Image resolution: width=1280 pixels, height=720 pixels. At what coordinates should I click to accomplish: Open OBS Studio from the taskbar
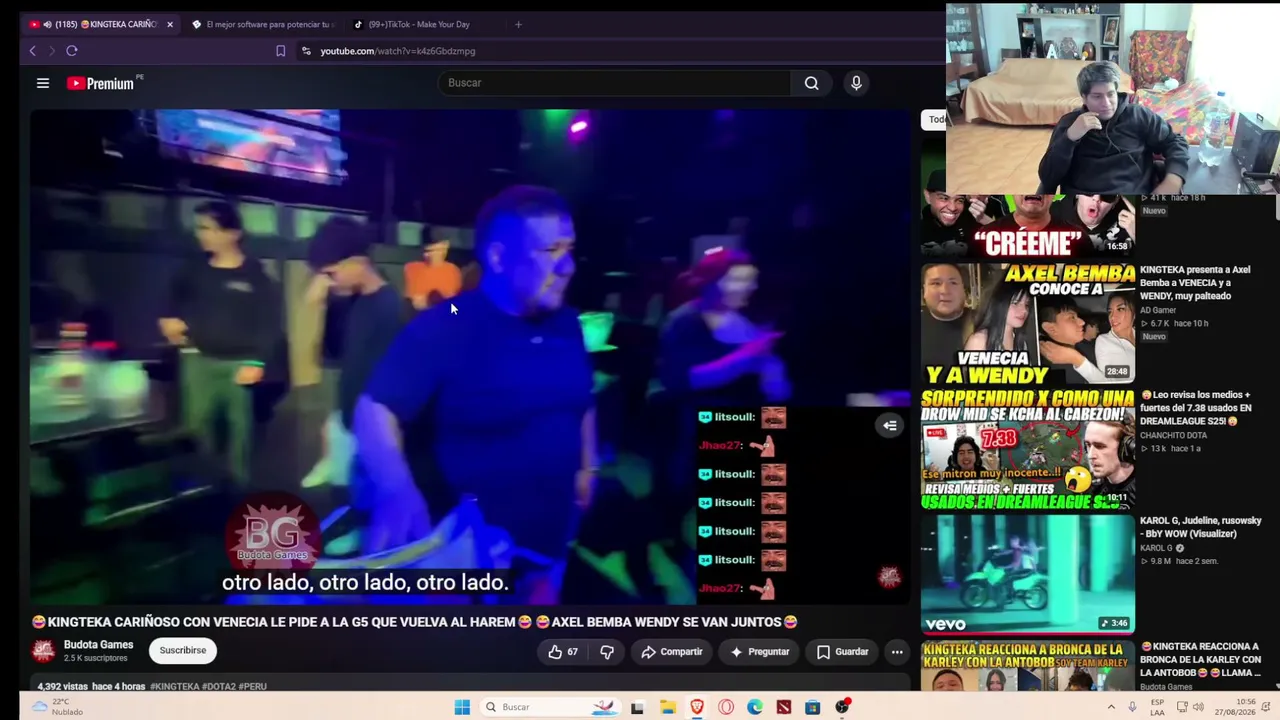(843, 707)
